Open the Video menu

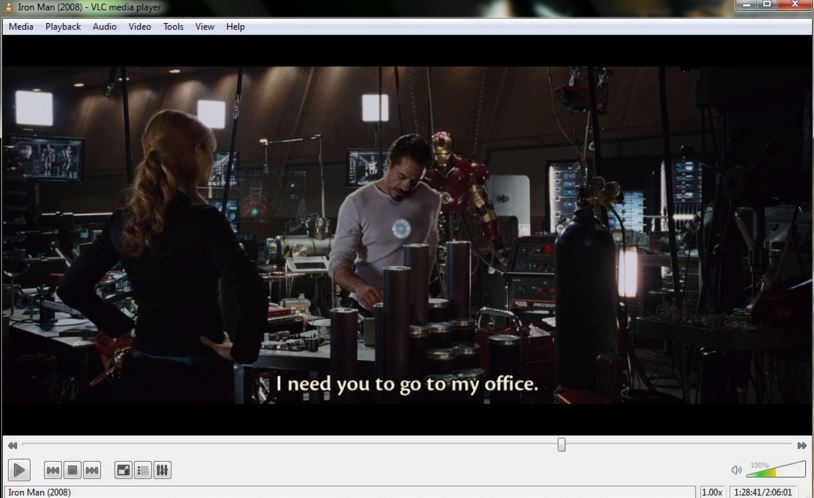pos(140,26)
